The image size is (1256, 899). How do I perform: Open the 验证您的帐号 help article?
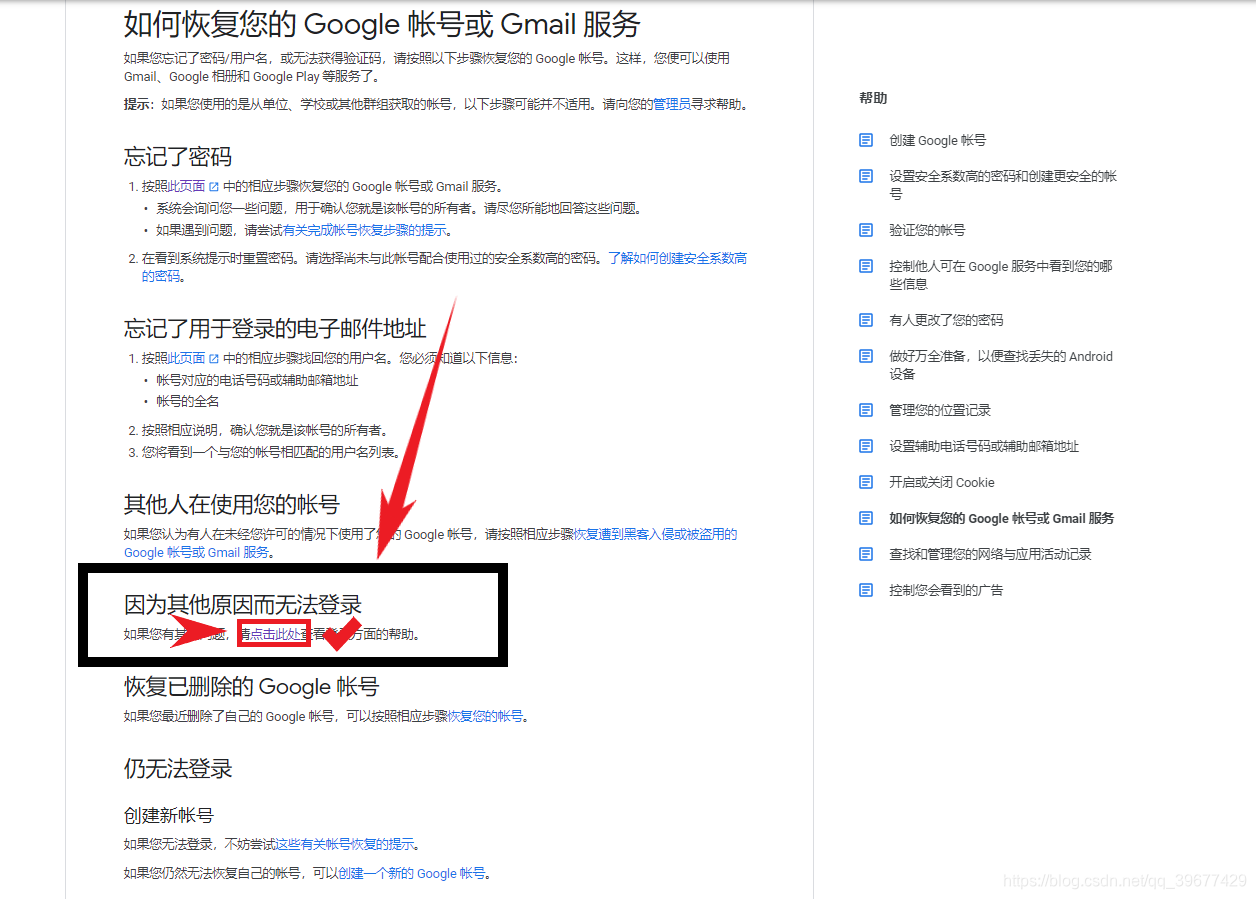click(927, 231)
